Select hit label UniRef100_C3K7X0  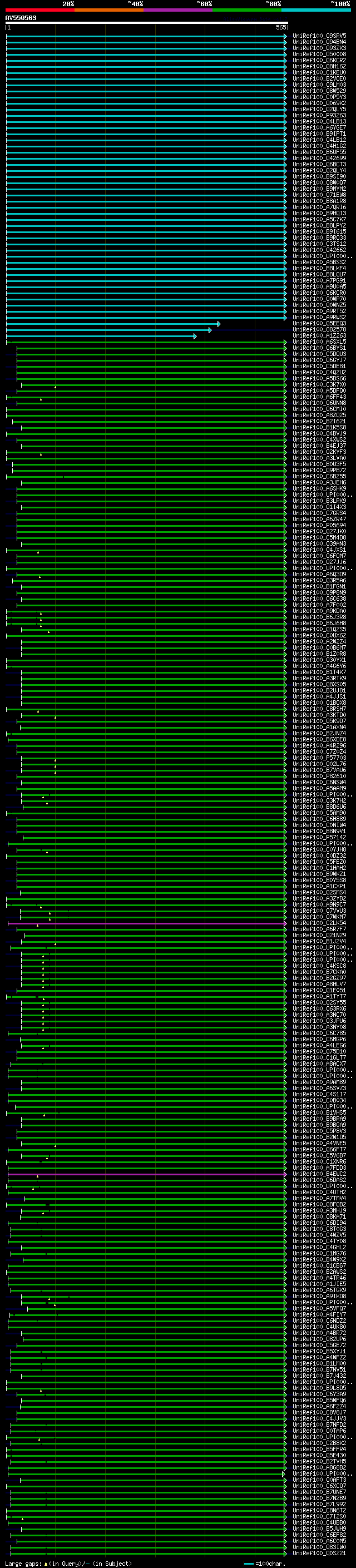tap(319, 385)
